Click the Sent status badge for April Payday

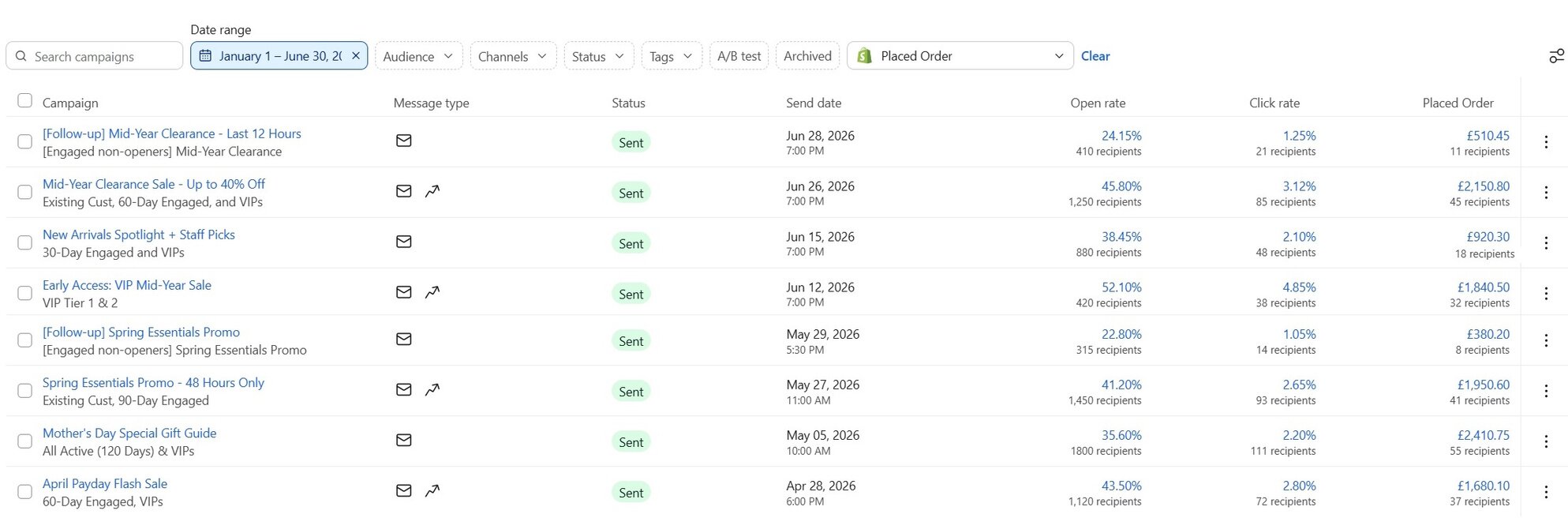pos(631,492)
